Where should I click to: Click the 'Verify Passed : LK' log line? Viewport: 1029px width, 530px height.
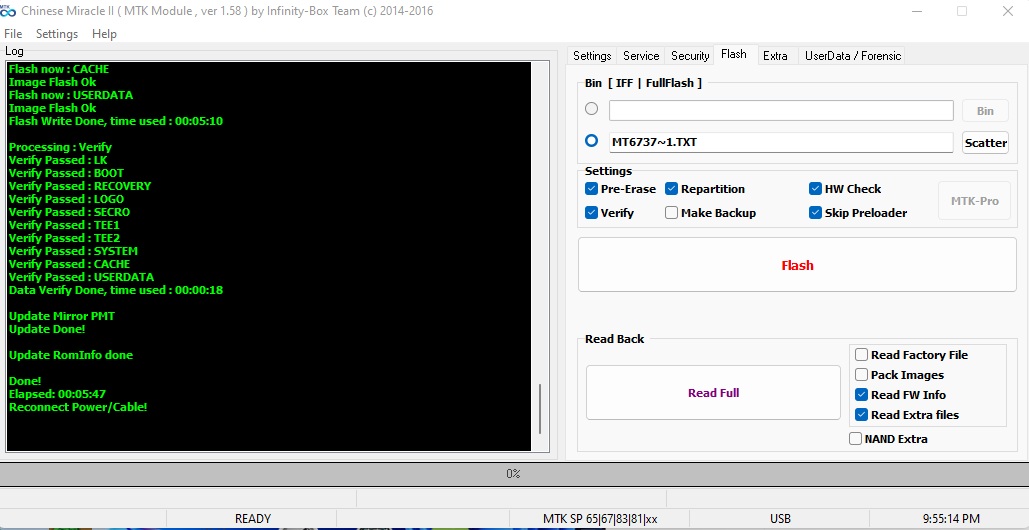tap(58, 160)
